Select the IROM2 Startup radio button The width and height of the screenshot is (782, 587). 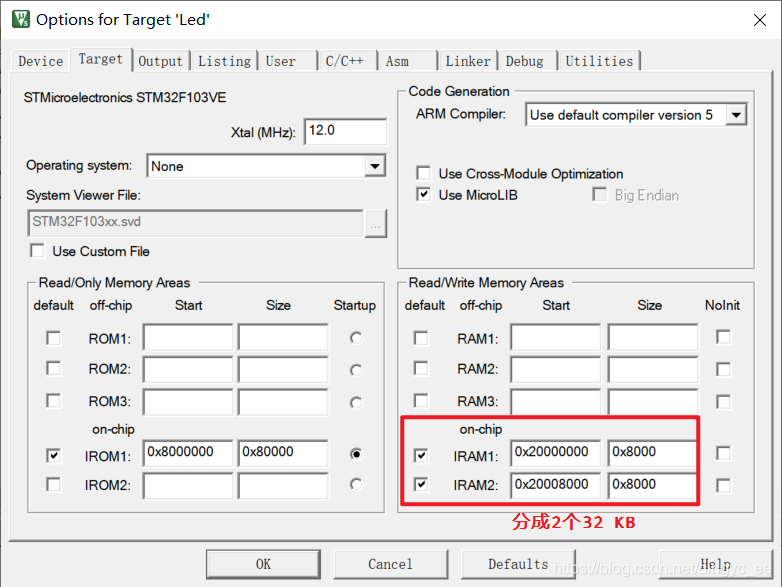point(356,484)
